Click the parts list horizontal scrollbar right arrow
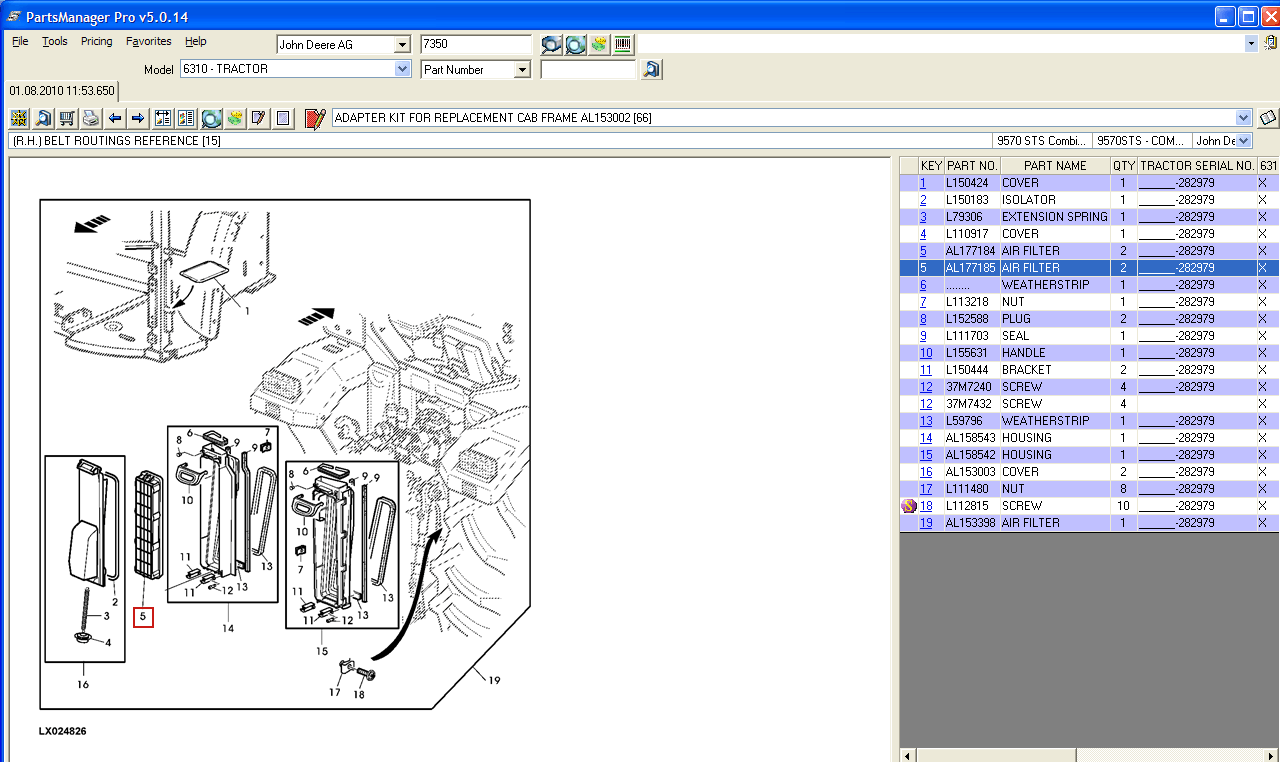 point(1272,754)
